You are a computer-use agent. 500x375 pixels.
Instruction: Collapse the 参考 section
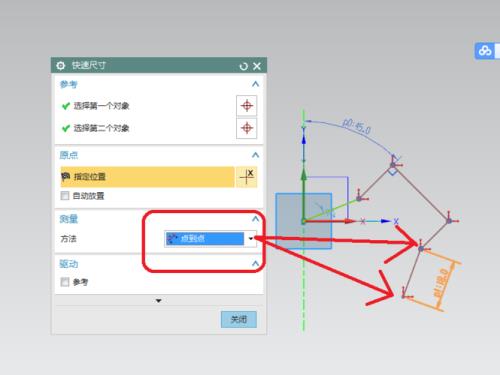click(x=255, y=84)
